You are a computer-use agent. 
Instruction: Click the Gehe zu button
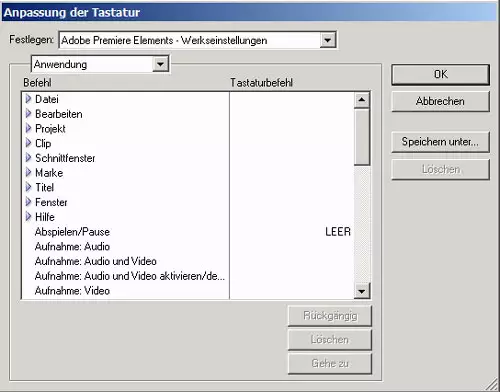pos(330,363)
